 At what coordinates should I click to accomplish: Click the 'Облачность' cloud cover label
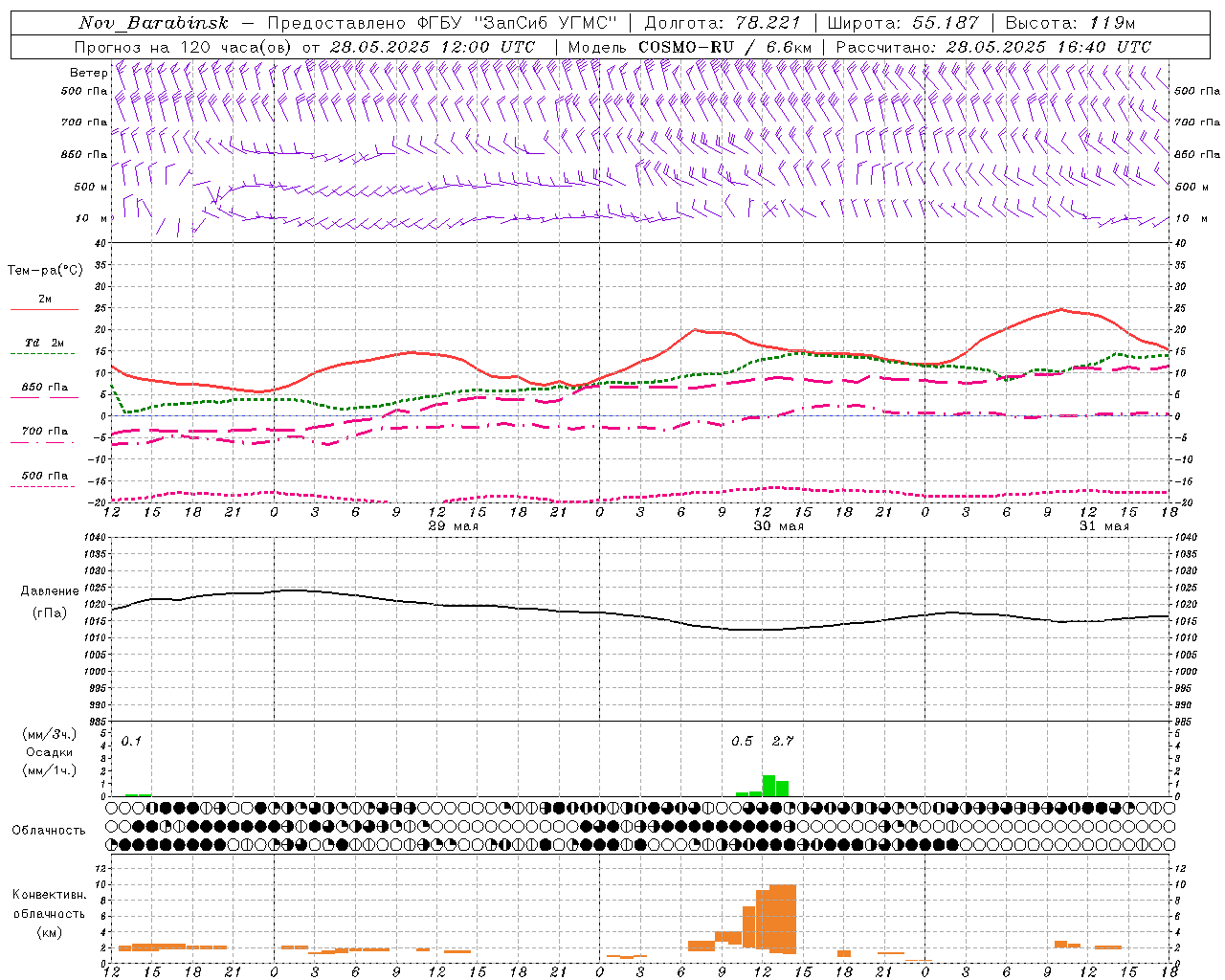(x=49, y=830)
